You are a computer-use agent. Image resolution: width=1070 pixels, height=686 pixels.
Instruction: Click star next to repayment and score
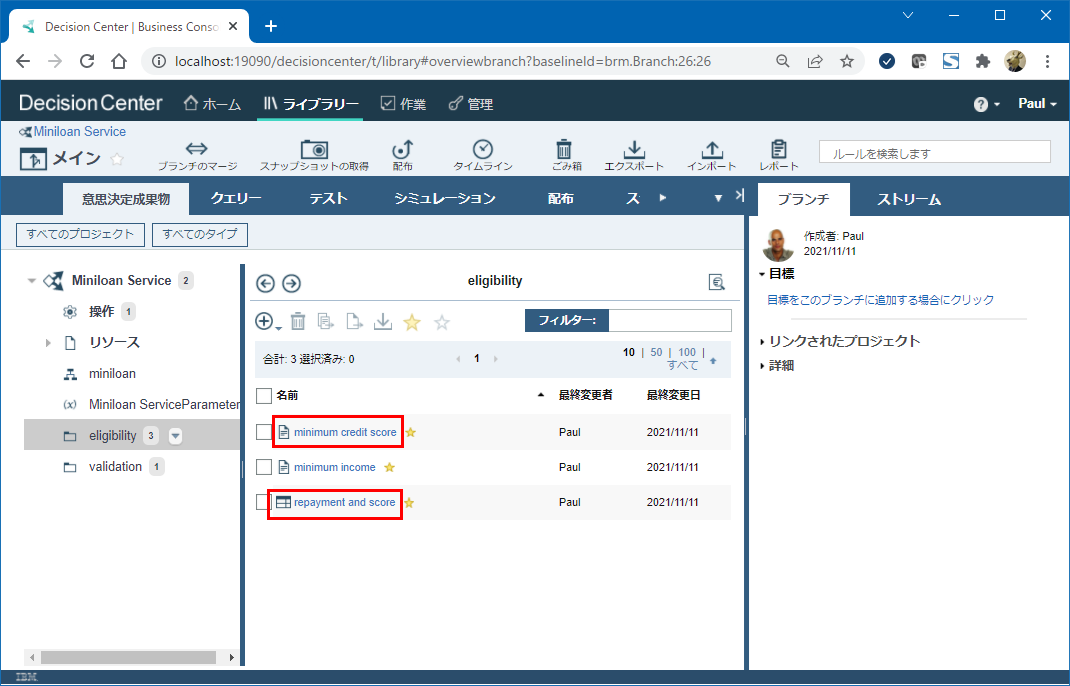click(x=409, y=503)
